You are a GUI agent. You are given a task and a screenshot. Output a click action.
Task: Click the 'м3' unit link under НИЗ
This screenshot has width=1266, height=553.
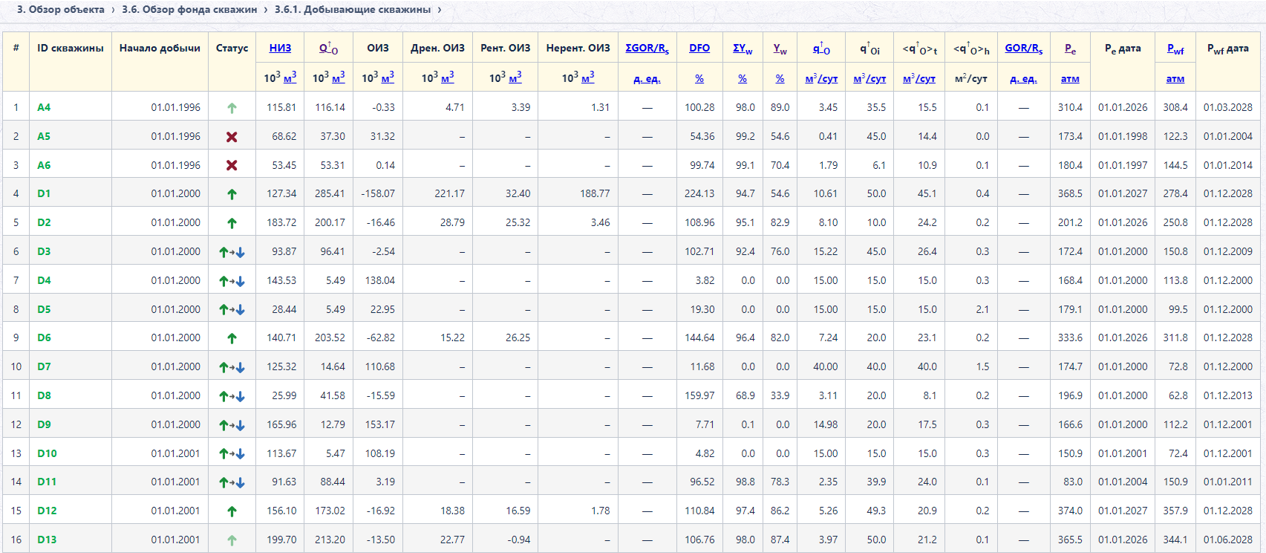tap(289, 77)
